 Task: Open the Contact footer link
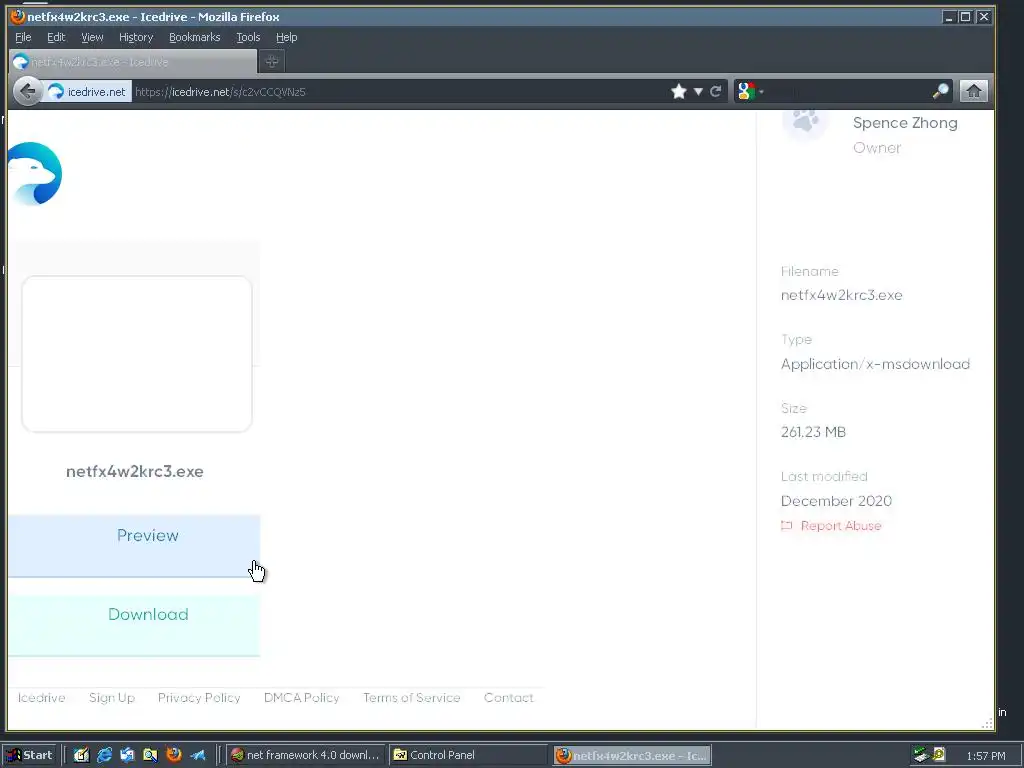pyautogui.click(x=509, y=697)
